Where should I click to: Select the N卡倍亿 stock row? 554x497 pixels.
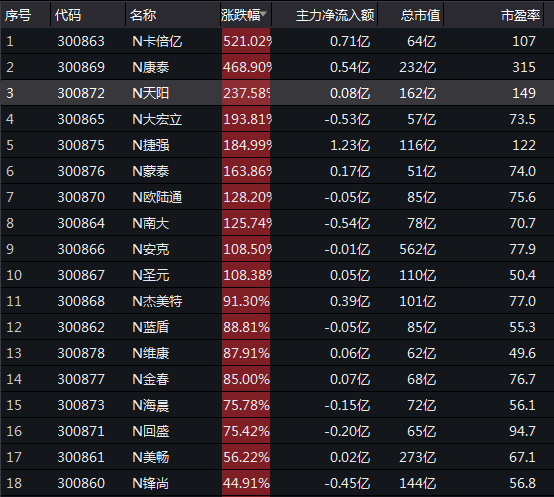pyautogui.click(x=277, y=41)
